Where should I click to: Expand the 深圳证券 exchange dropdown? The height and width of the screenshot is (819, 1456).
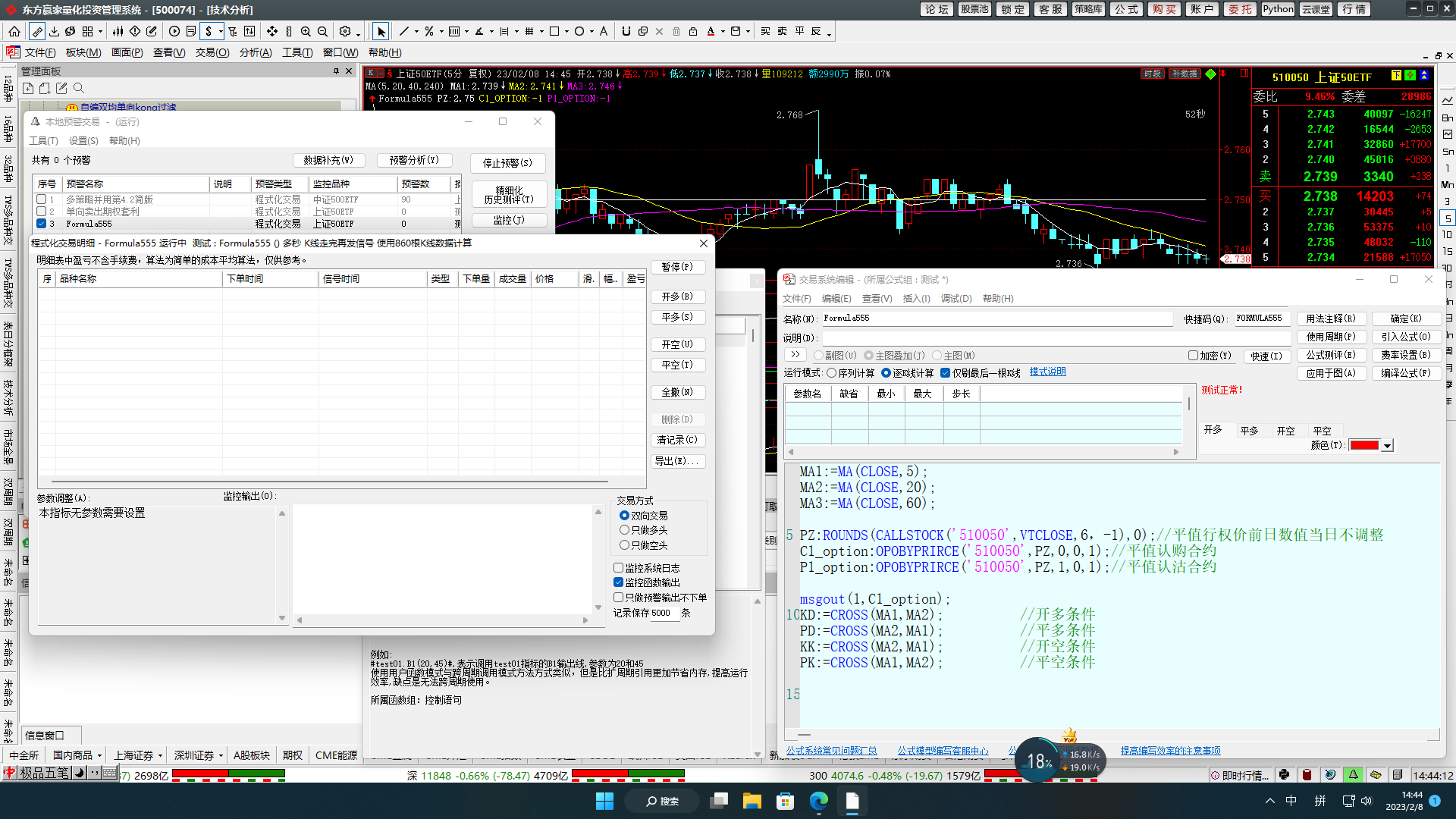click(x=221, y=755)
